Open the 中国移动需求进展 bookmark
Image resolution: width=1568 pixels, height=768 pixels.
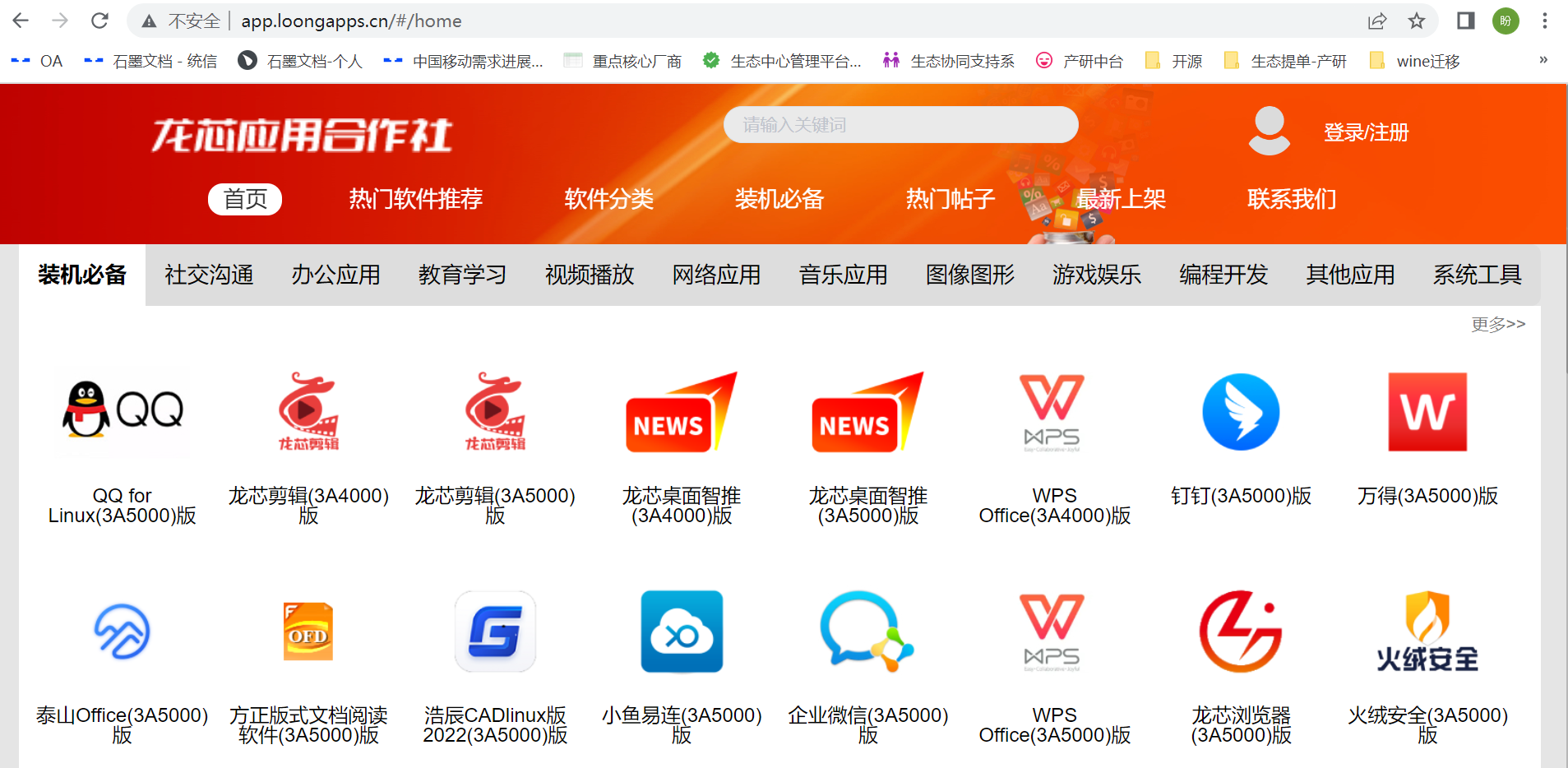tap(464, 61)
